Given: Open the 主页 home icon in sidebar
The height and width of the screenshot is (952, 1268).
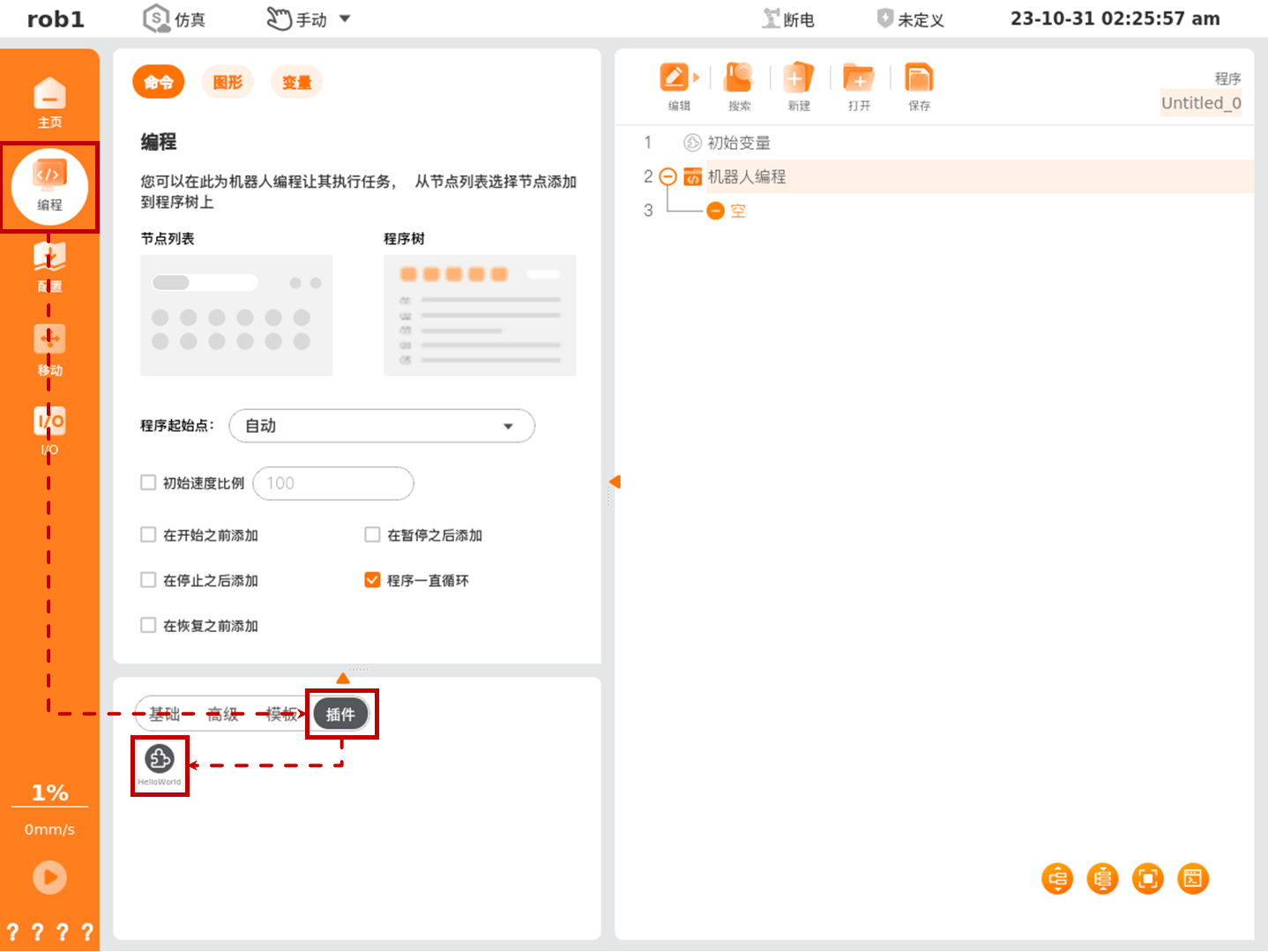Looking at the screenshot, I should pos(49,101).
